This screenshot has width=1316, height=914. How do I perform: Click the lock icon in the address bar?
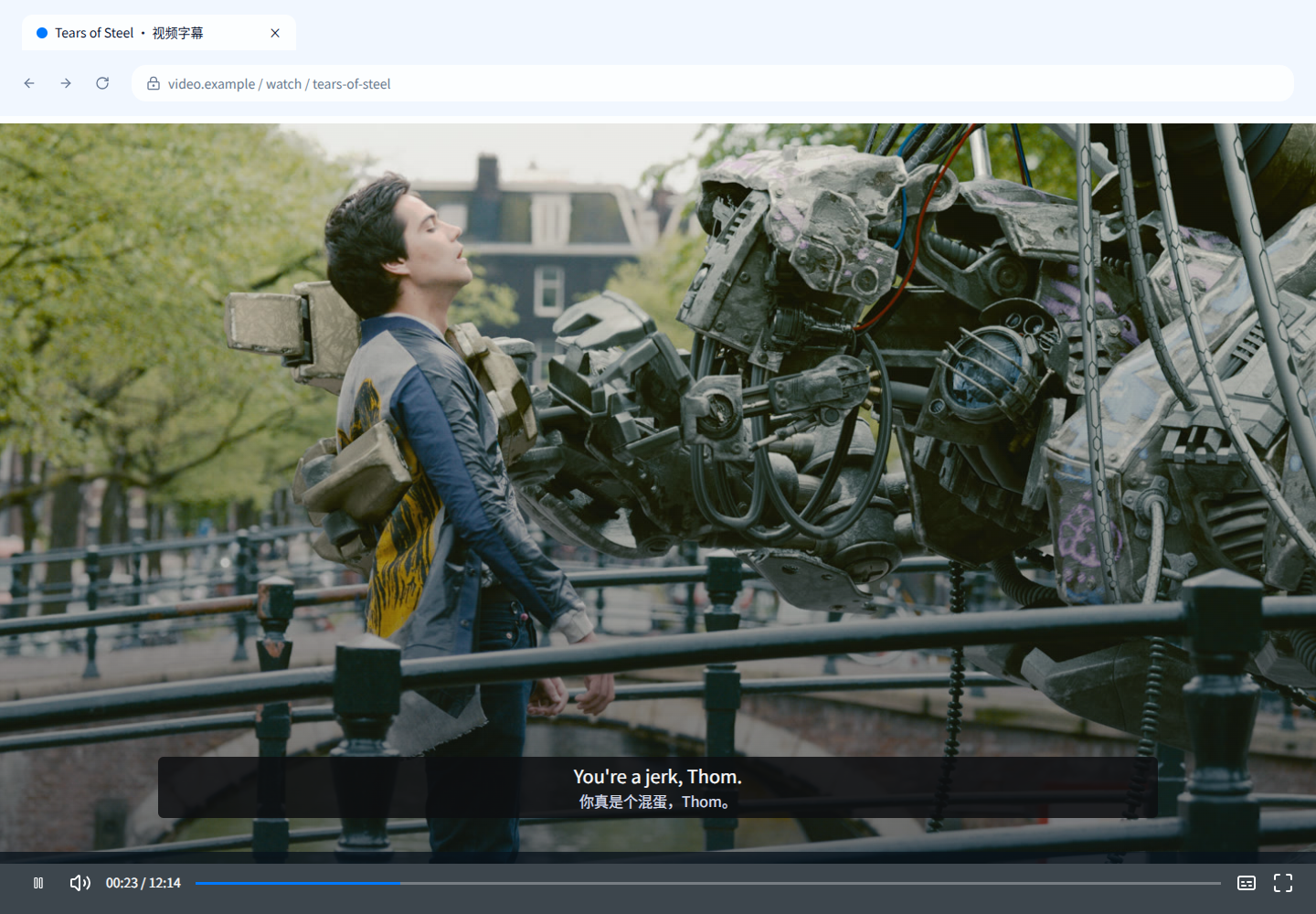tap(154, 83)
